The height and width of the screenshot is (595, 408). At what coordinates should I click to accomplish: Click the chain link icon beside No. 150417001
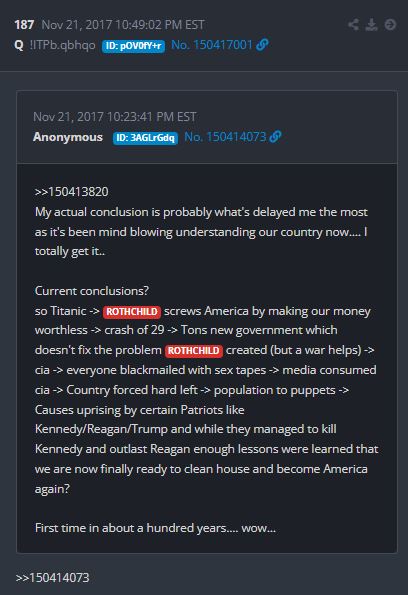(263, 45)
